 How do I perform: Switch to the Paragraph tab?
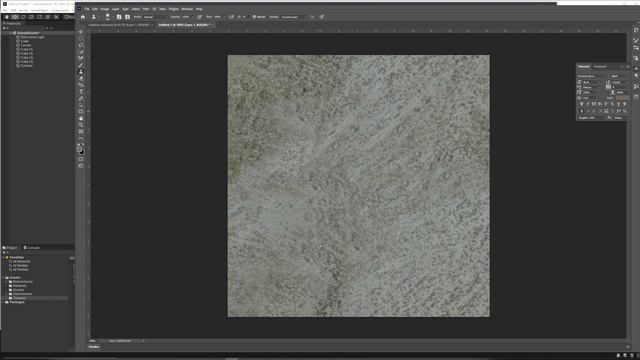point(600,67)
